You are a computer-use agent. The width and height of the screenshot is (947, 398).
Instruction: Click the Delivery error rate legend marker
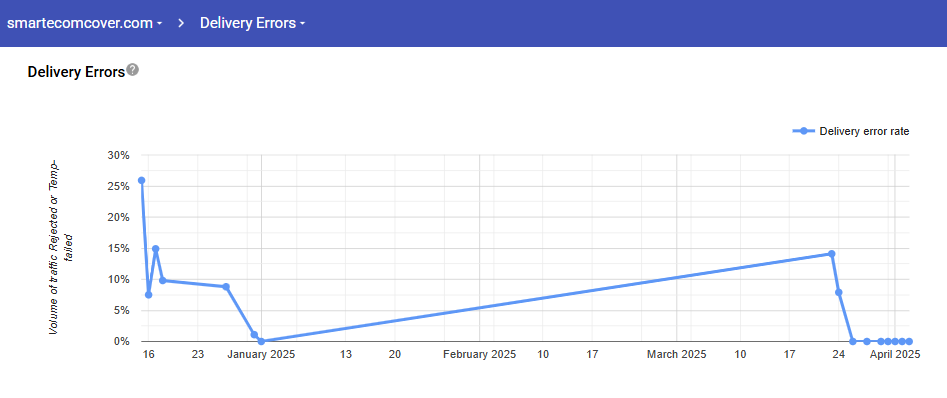click(x=804, y=131)
